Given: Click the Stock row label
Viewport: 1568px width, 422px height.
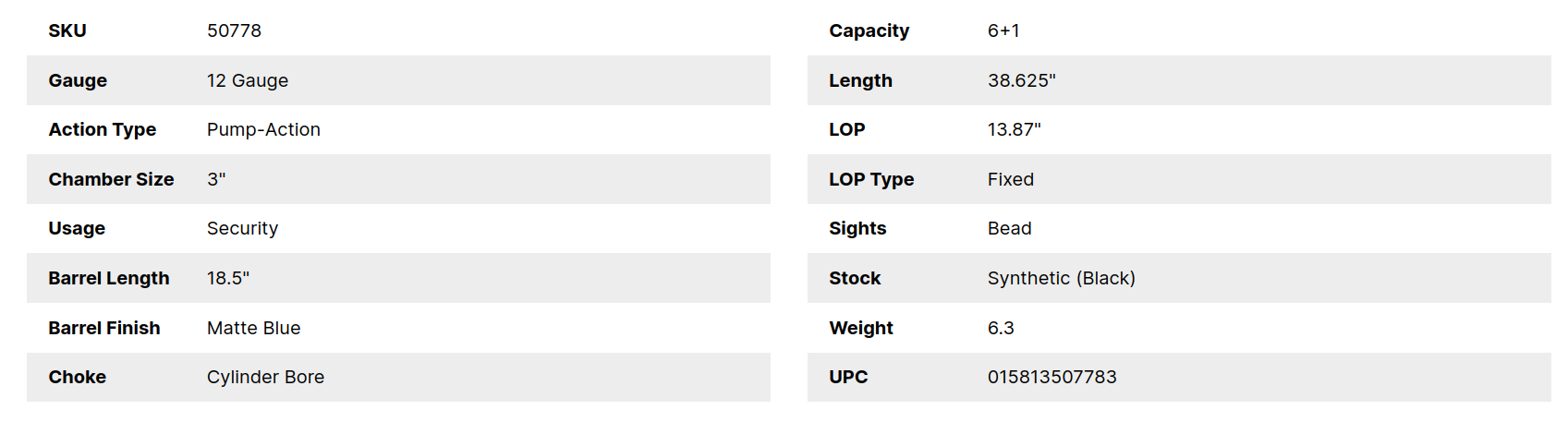Looking at the screenshot, I should coord(855,278).
